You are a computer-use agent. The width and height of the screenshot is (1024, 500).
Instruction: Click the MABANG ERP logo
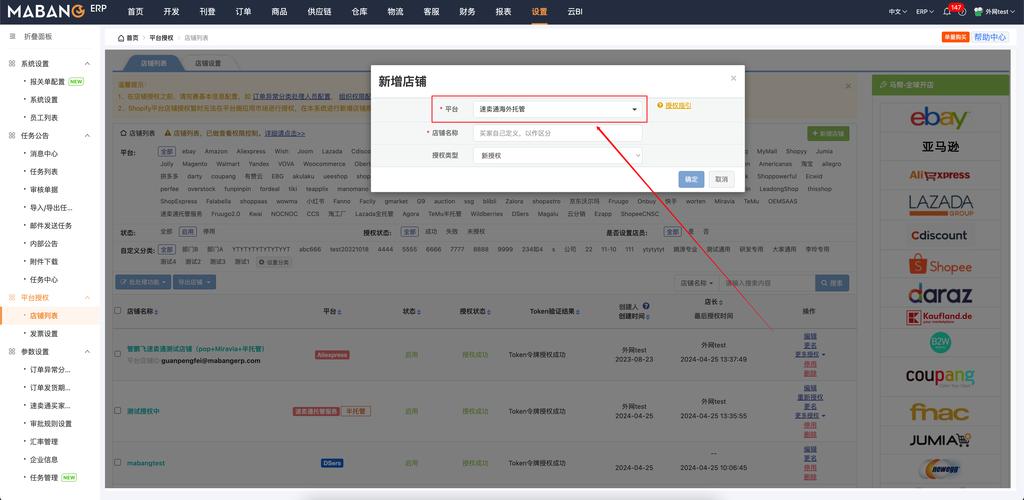click(x=57, y=11)
